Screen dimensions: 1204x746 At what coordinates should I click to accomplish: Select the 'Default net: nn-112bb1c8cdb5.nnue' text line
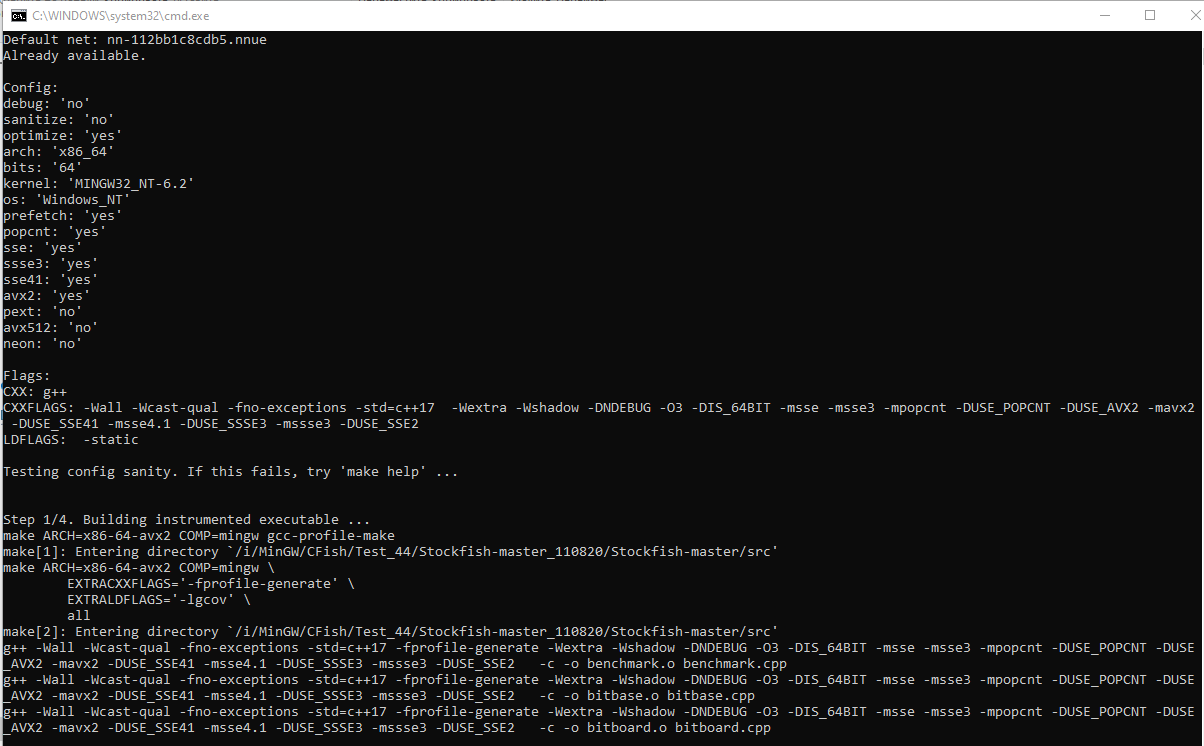click(135, 39)
